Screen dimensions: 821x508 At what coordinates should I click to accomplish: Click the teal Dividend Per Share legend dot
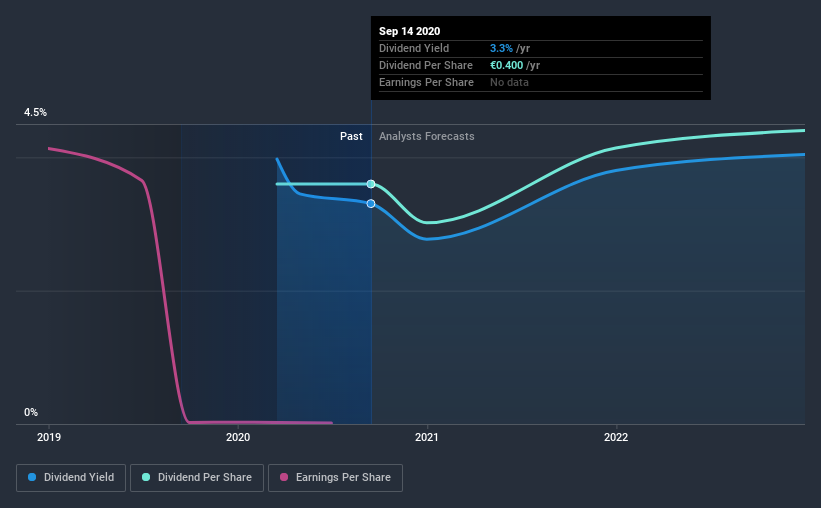(x=146, y=477)
